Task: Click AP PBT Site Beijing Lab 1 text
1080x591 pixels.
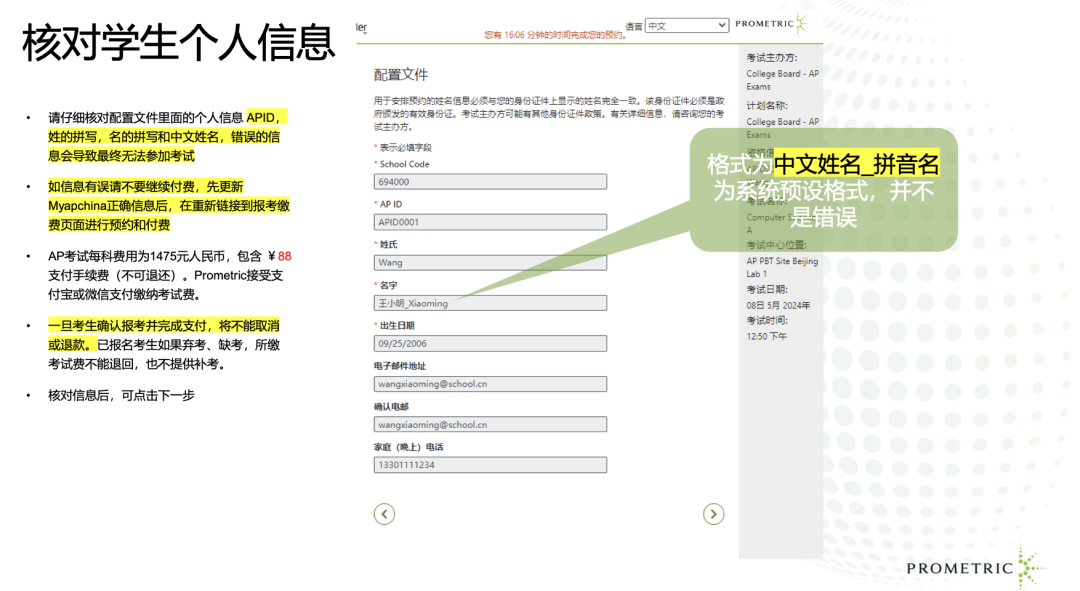Action: [x=782, y=267]
